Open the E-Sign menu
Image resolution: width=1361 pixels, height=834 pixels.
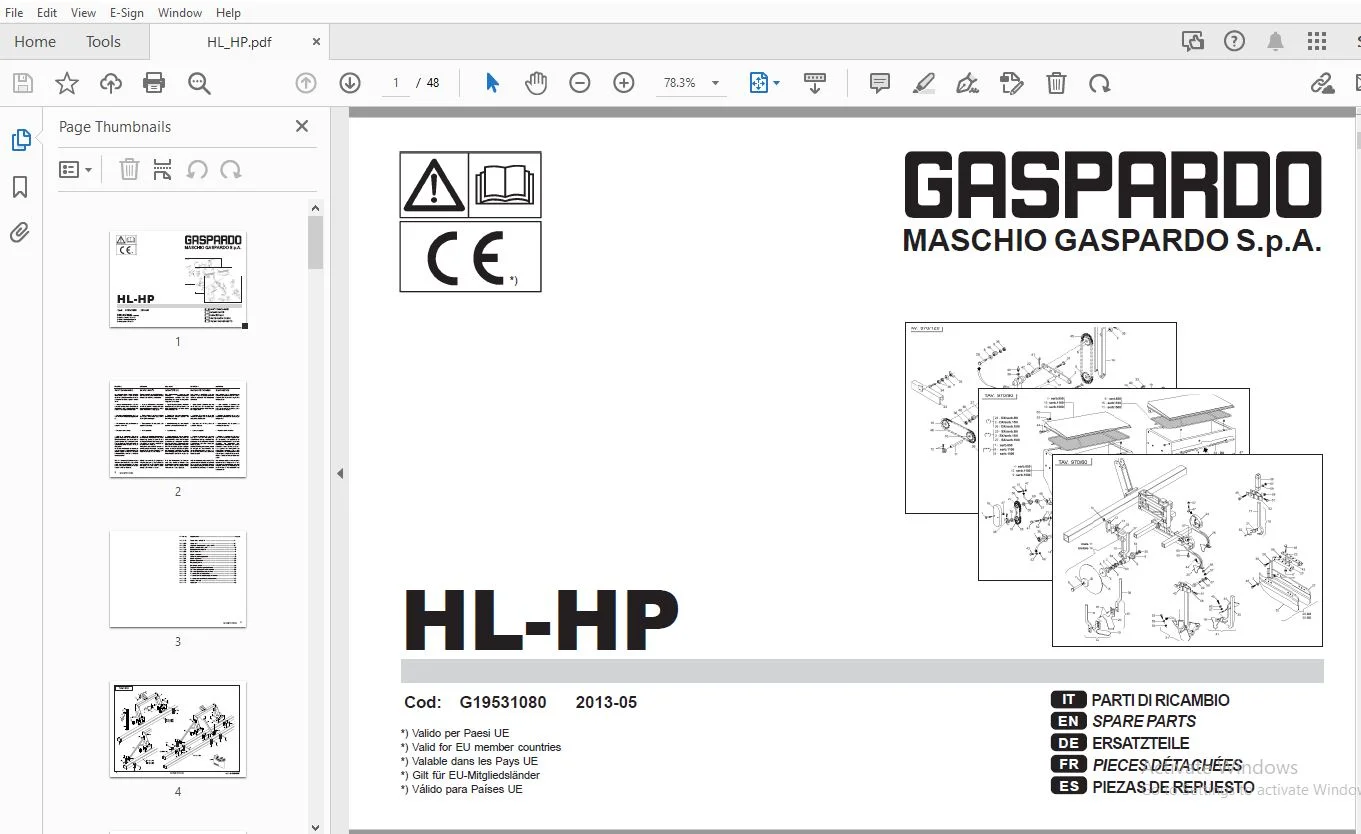pos(127,13)
